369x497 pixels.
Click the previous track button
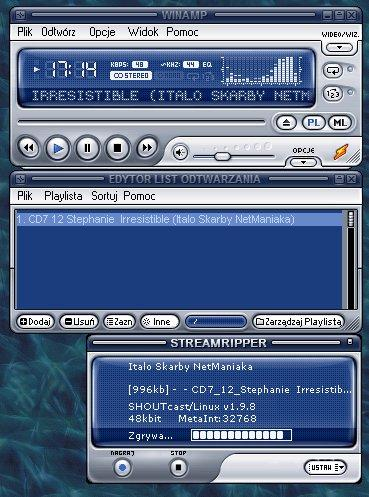click(28, 148)
